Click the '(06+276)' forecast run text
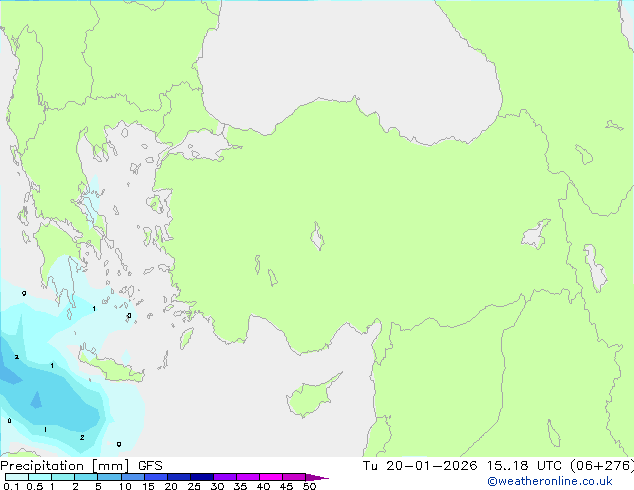The height and width of the screenshot is (490, 634). (602, 466)
